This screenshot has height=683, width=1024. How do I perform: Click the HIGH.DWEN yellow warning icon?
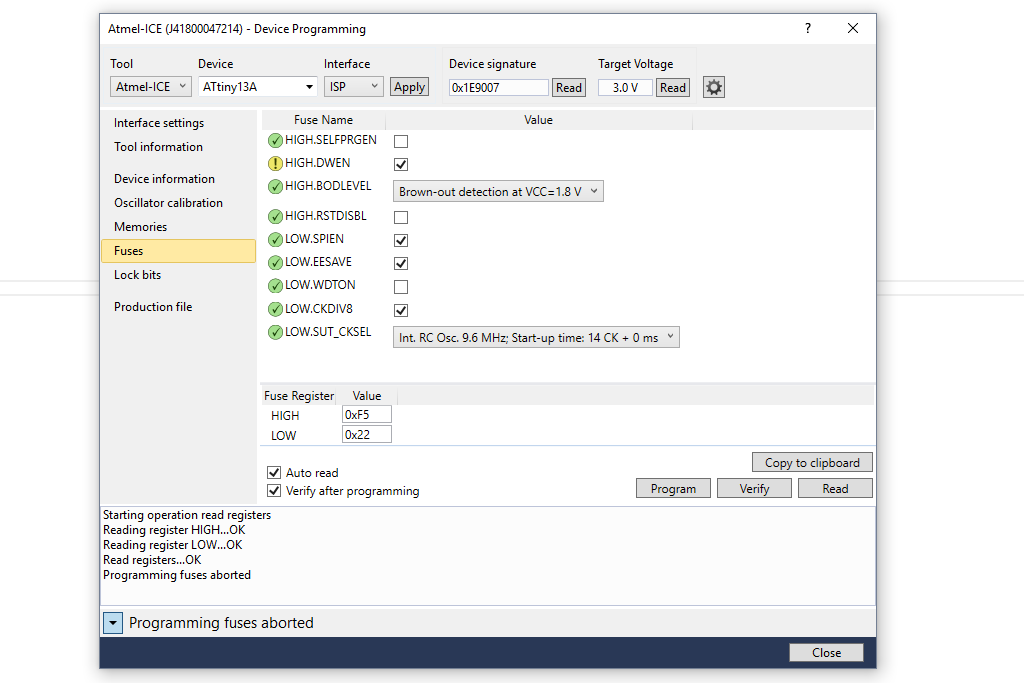[x=276, y=163]
